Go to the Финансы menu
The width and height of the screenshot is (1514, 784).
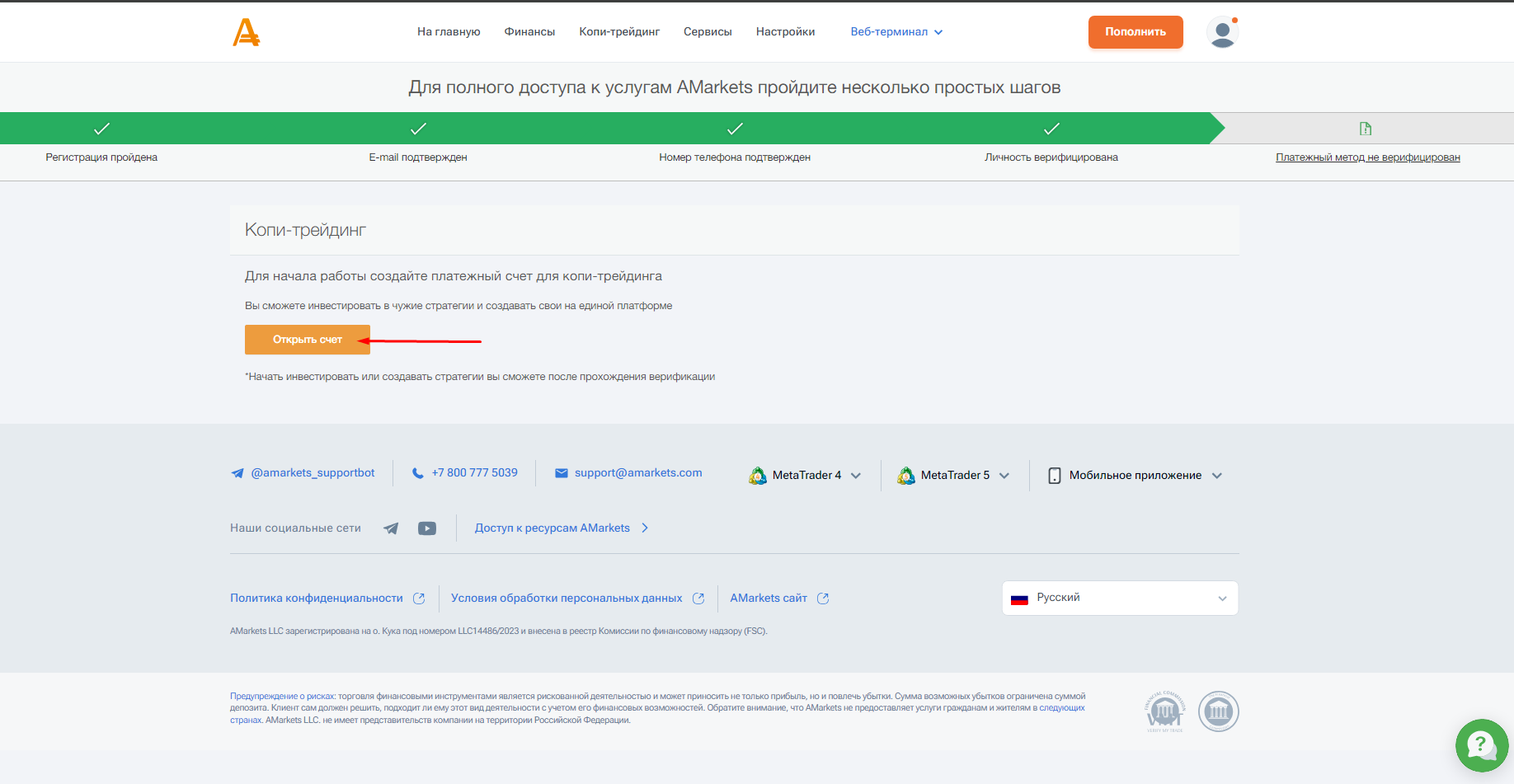529,32
